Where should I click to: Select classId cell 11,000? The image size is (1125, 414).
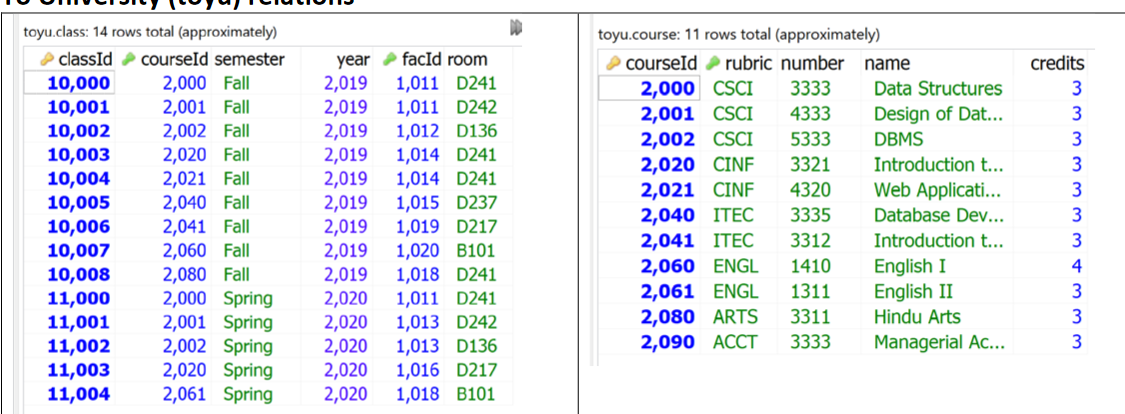click(x=79, y=298)
